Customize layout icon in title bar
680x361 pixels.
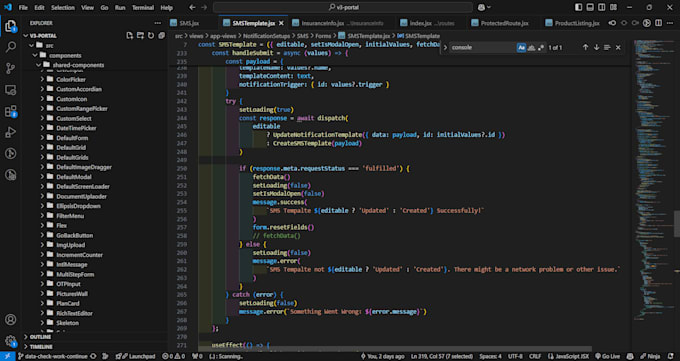tap(613, 7)
